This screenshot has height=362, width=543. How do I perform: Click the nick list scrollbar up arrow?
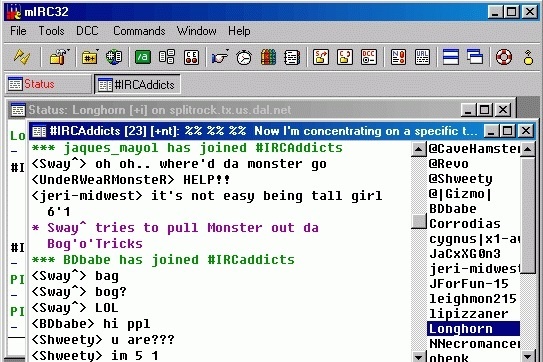point(527,149)
